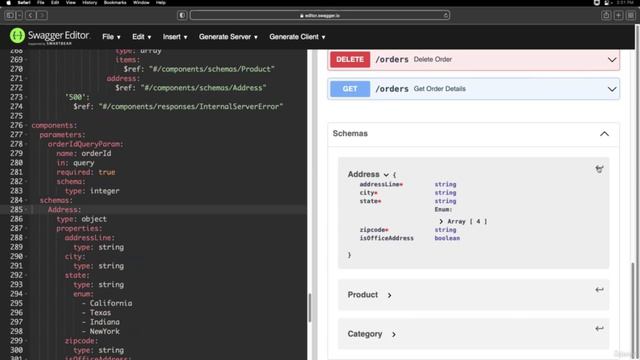
Task: Open a new Safari tab
Action: (619, 16)
